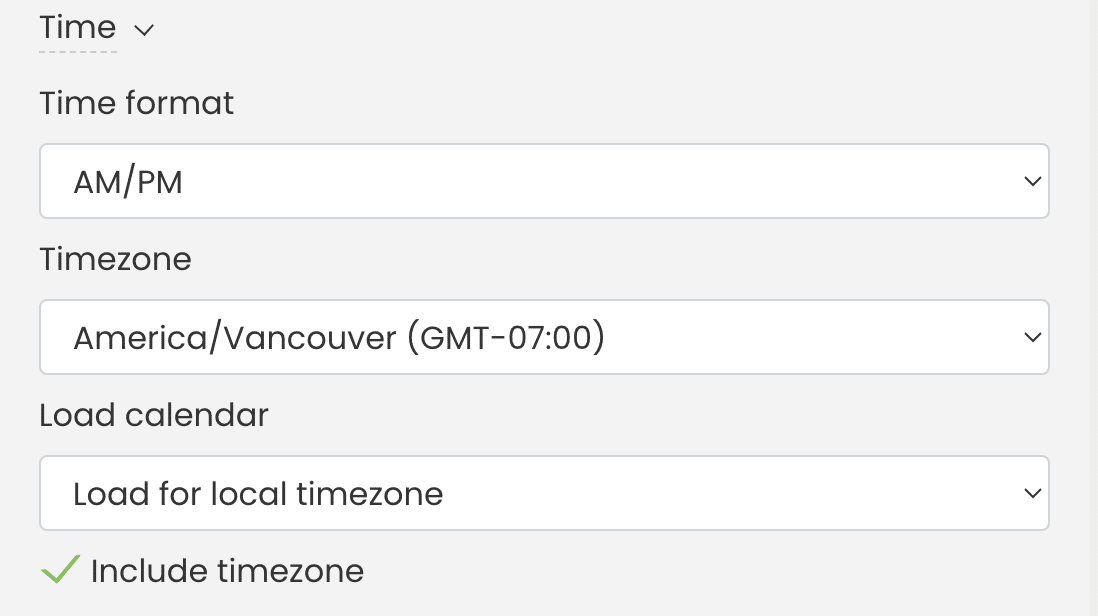Toggle the green Include timezone checkmark
The image size is (1098, 616).
point(59,568)
